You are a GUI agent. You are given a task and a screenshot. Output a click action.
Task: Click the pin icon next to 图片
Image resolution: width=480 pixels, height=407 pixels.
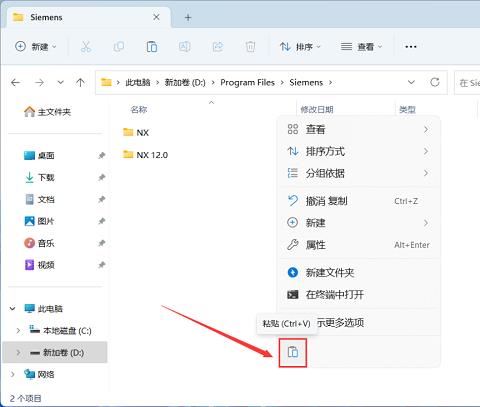[102, 221]
